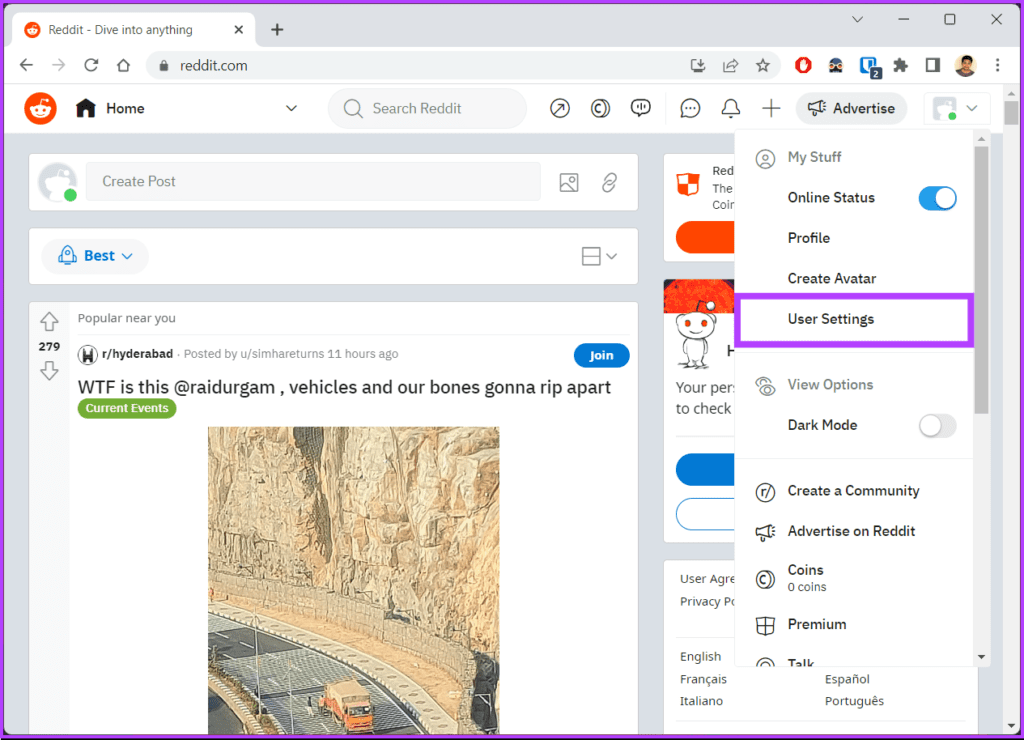Open the post title about raidurgam
1024x740 pixels.
[x=344, y=387]
